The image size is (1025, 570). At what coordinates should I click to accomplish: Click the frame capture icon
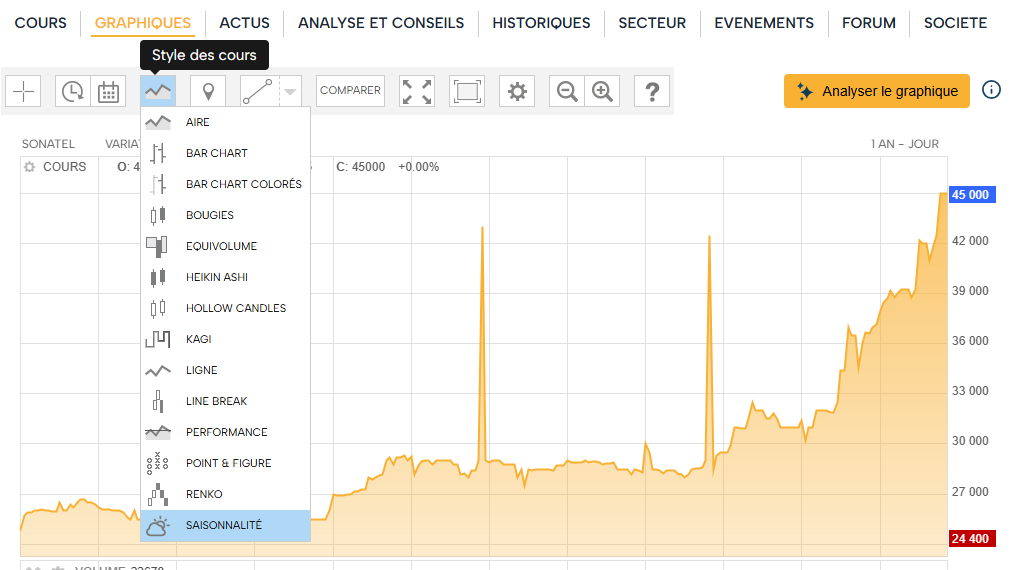click(467, 91)
